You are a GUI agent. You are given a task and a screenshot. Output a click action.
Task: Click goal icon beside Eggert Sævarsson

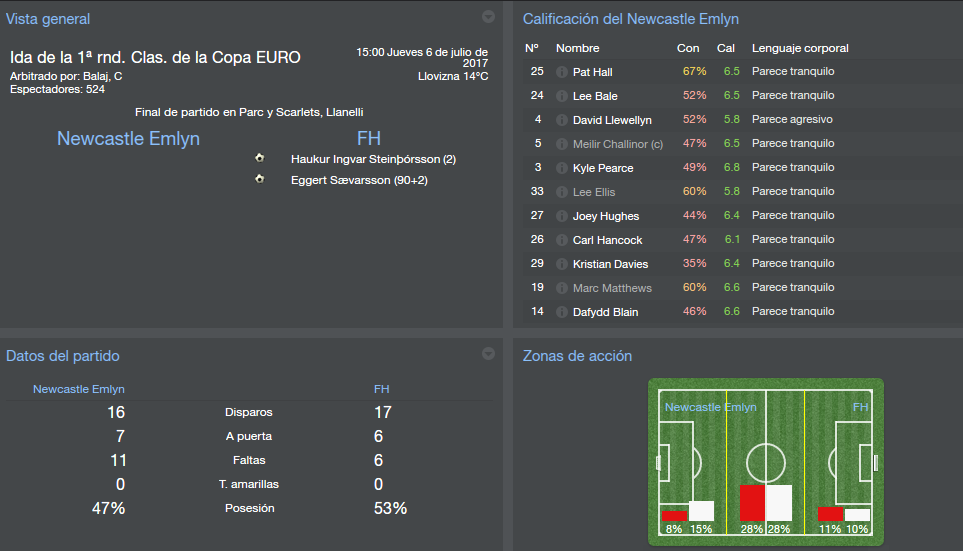pyautogui.click(x=260, y=179)
